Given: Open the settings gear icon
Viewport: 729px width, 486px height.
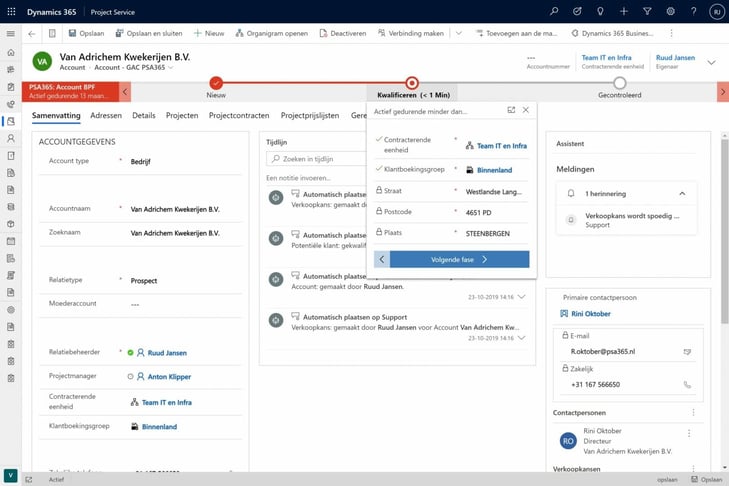Looking at the screenshot, I should point(670,11).
